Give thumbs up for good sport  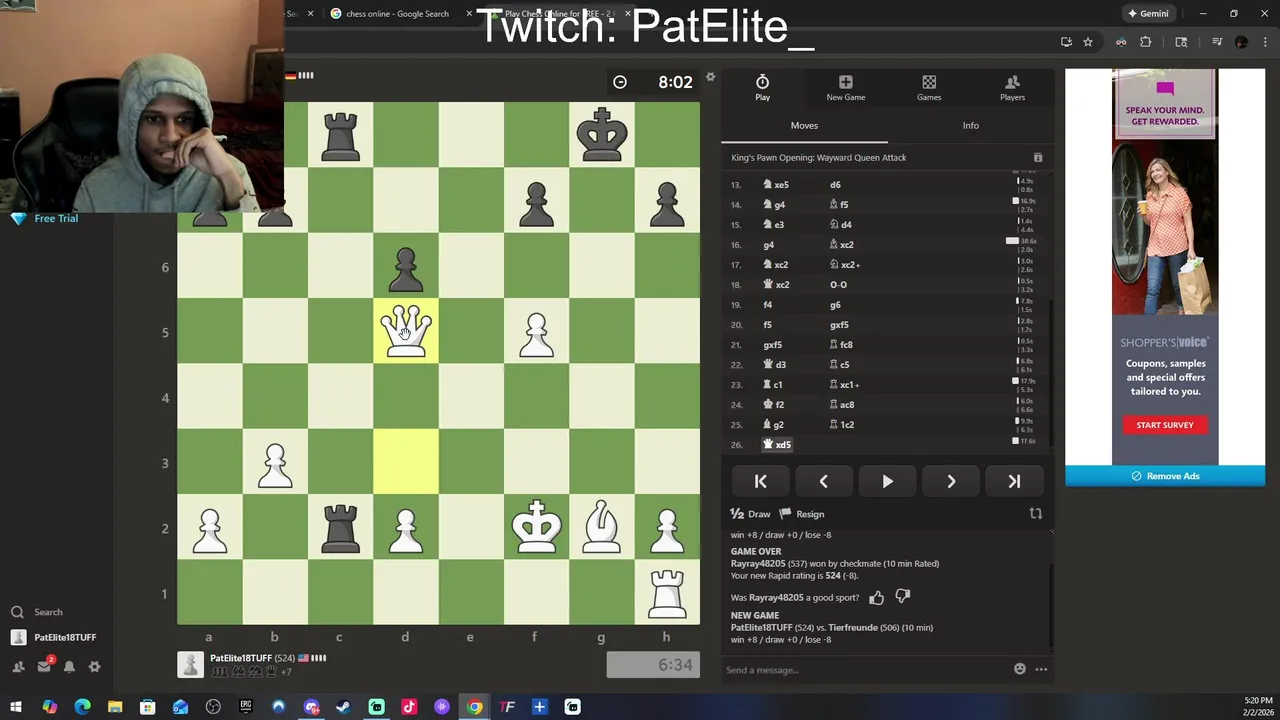[x=876, y=597]
